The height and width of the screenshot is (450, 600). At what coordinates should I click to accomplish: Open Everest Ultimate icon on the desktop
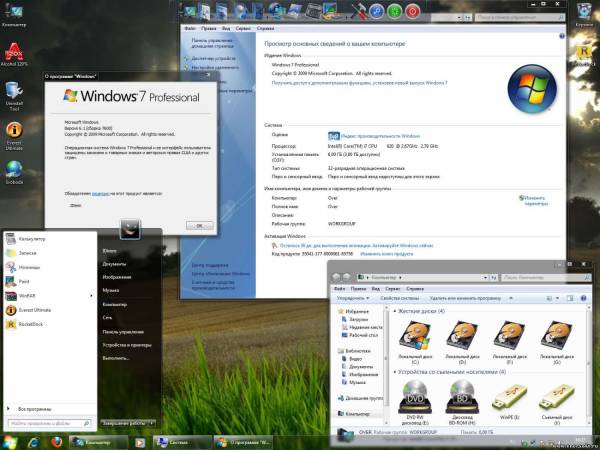pyautogui.click(x=14, y=136)
